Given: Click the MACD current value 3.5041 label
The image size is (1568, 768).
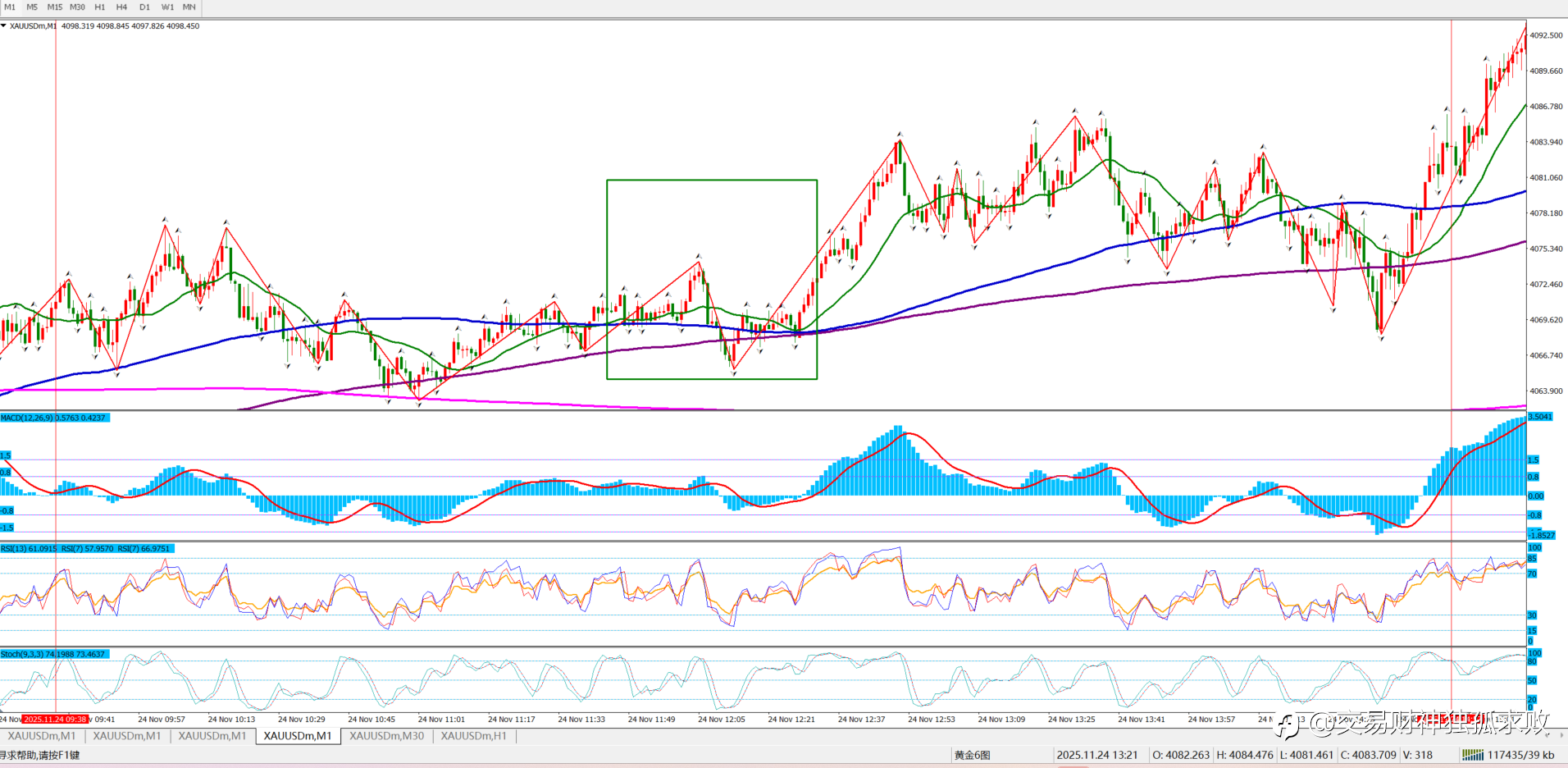Looking at the screenshot, I should pyautogui.click(x=1541, y=417).
